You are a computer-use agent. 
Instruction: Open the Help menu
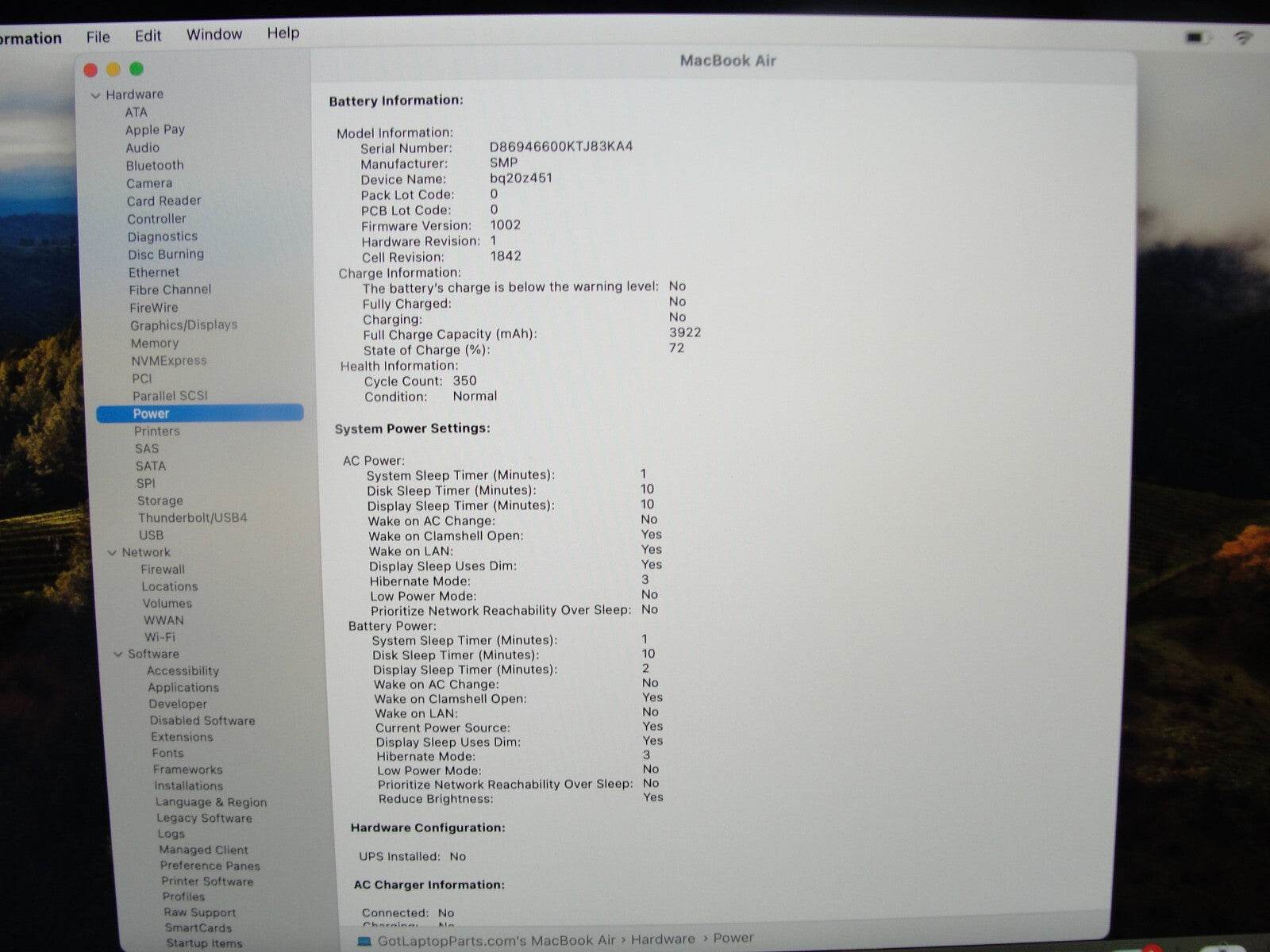tap(283, 33)
